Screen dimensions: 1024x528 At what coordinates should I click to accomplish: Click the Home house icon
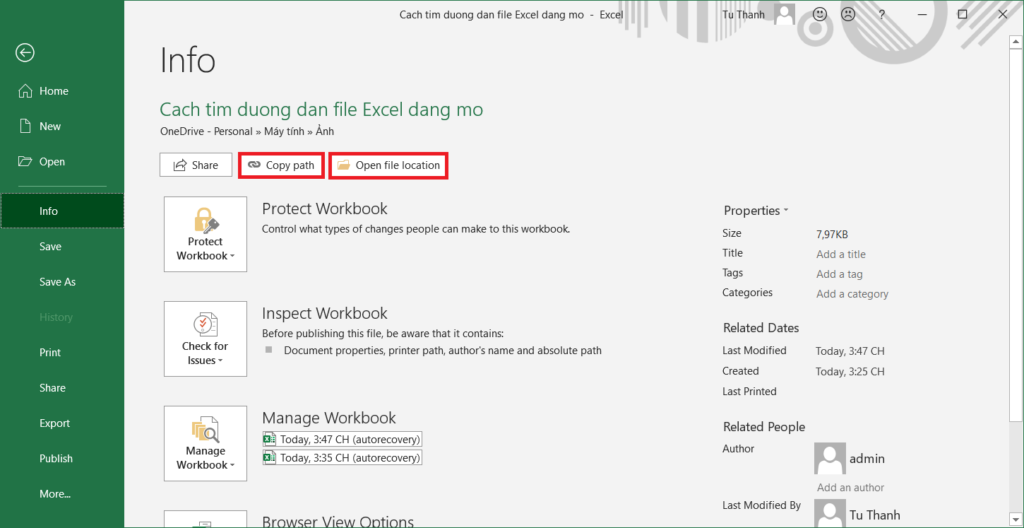pos(25,91)
